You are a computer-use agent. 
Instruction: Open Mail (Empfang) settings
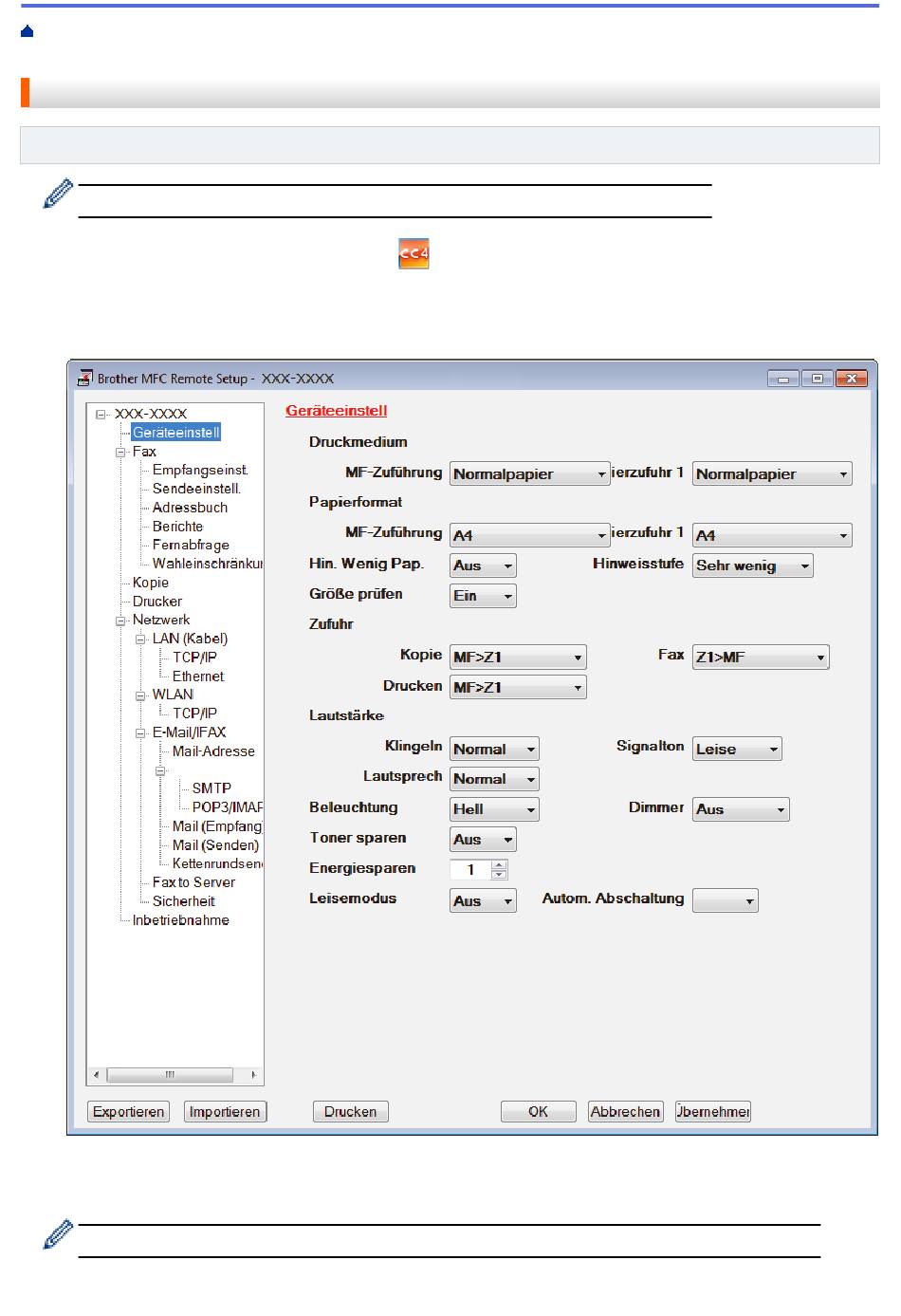pos(217,826)
